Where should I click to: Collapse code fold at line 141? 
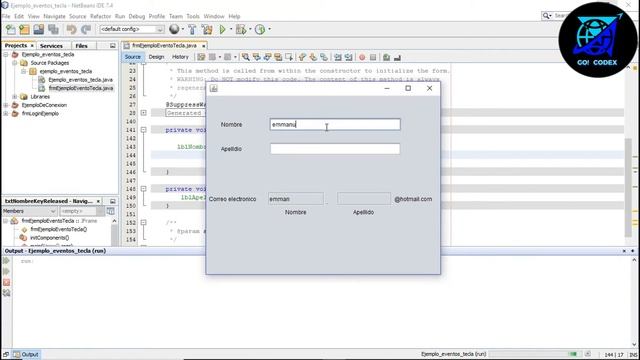[x=144, y=130]
